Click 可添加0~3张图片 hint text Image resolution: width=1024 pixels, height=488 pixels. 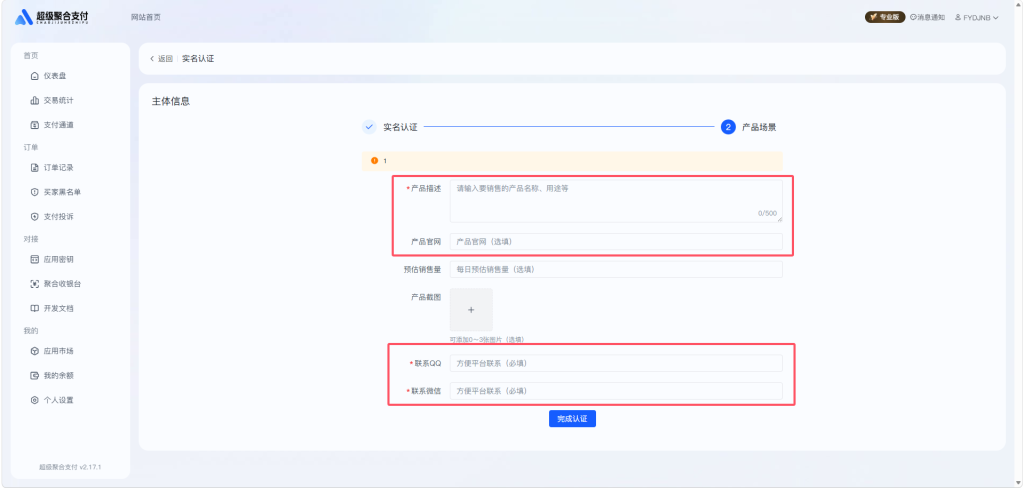click(487, 340)
